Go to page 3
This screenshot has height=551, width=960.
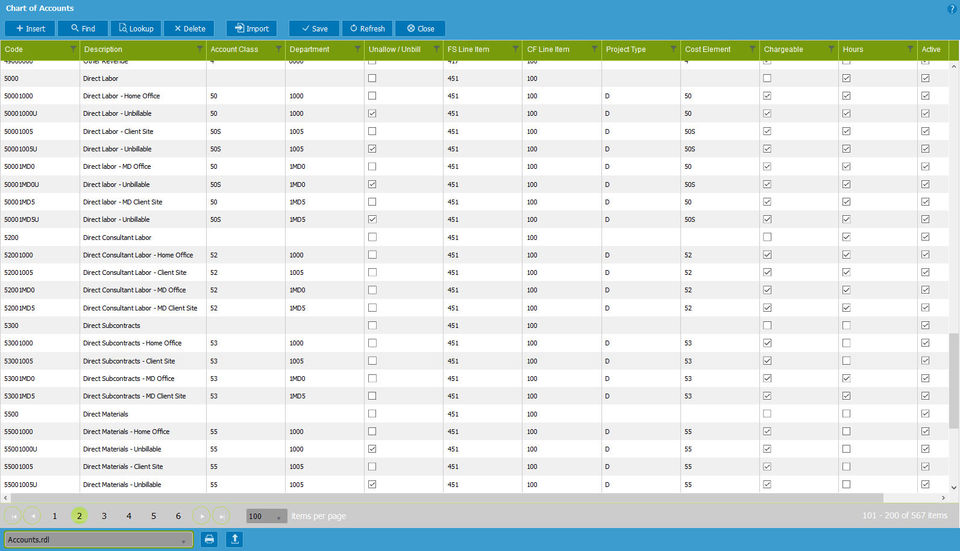(x=104, y=516)
